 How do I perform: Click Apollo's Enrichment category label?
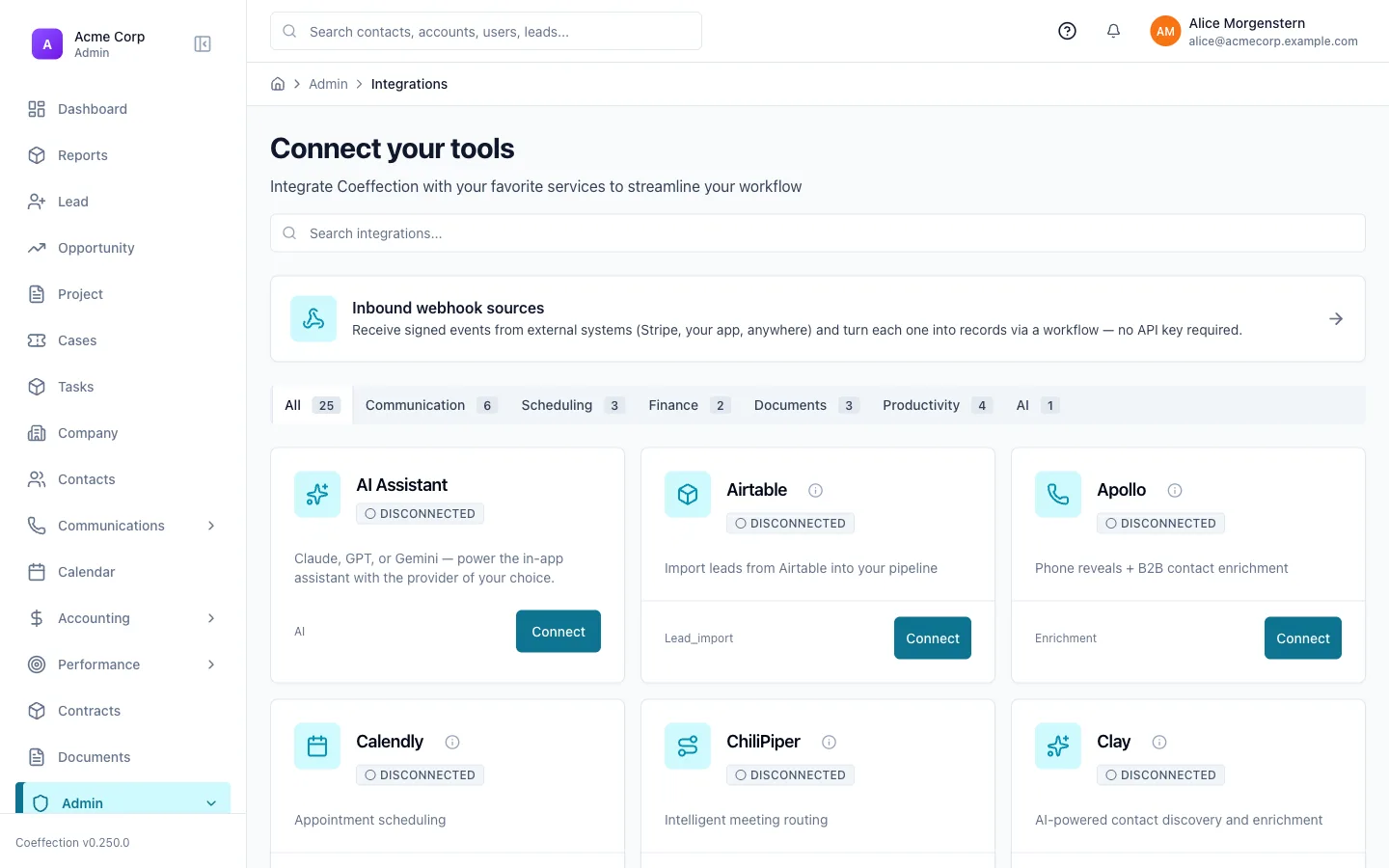[x=1066, y=638]
